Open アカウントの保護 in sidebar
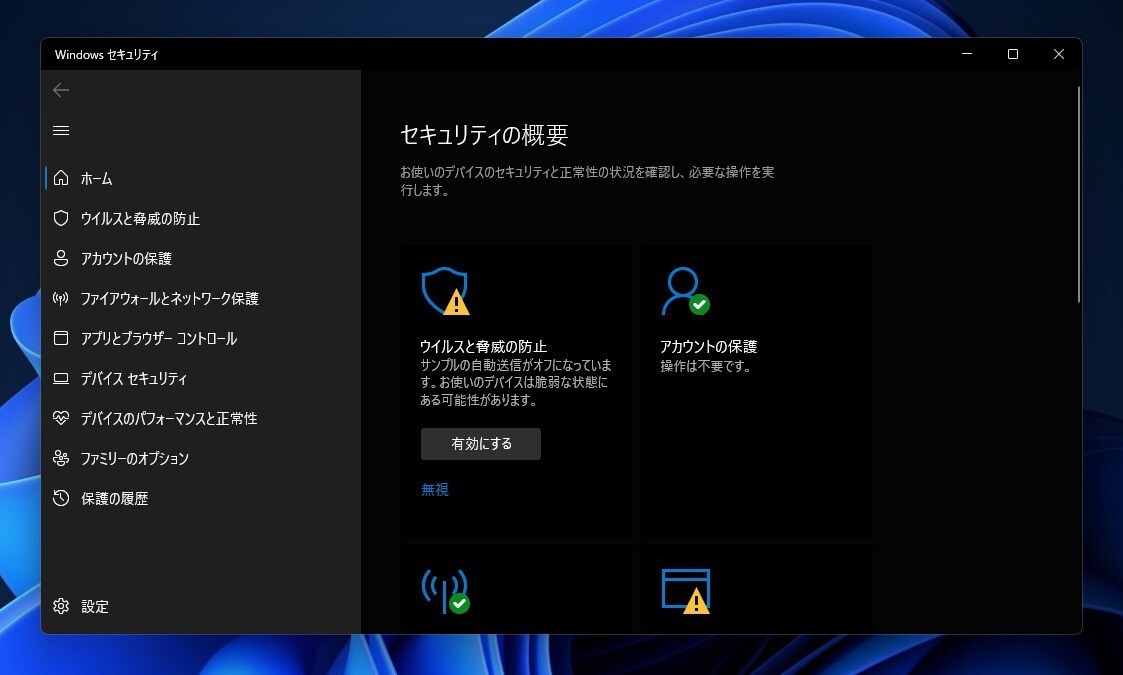 click(x=126, y=259)
